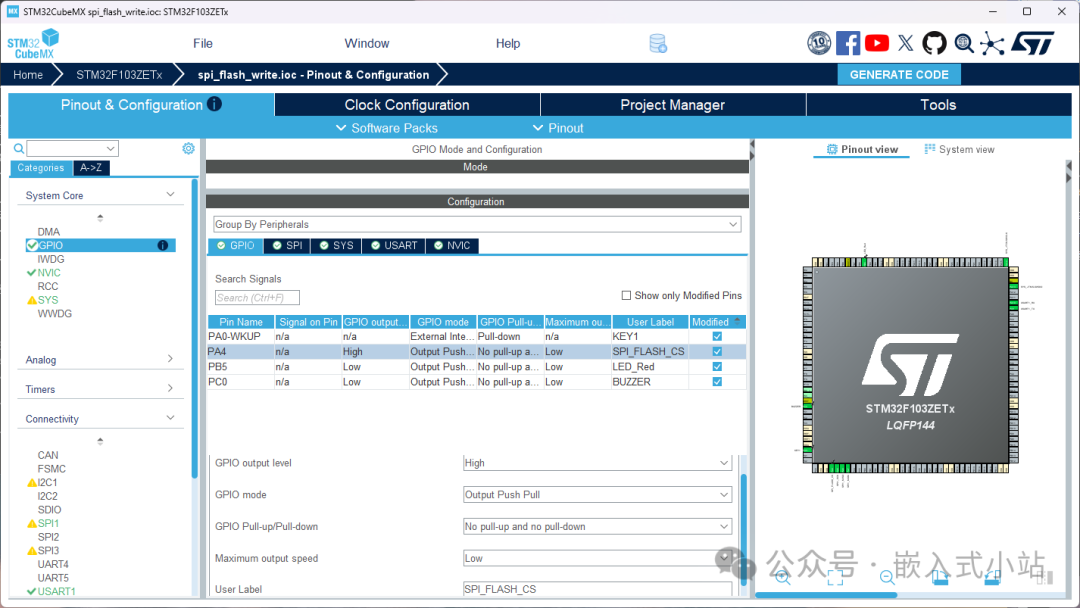
Task: Rotate the chip view counter-clockwise
Action: coord(992,577)
